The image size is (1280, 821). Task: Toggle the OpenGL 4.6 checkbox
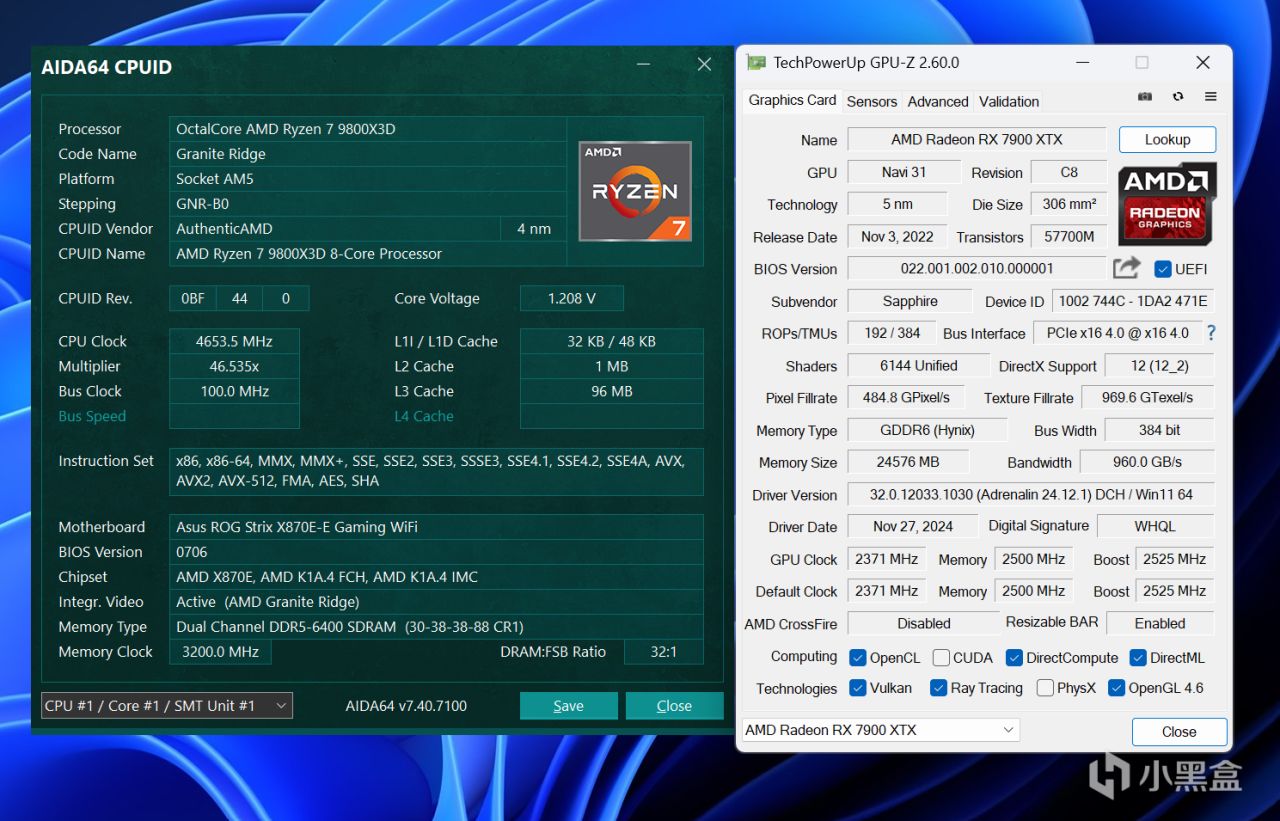(x=1117, y=688)
